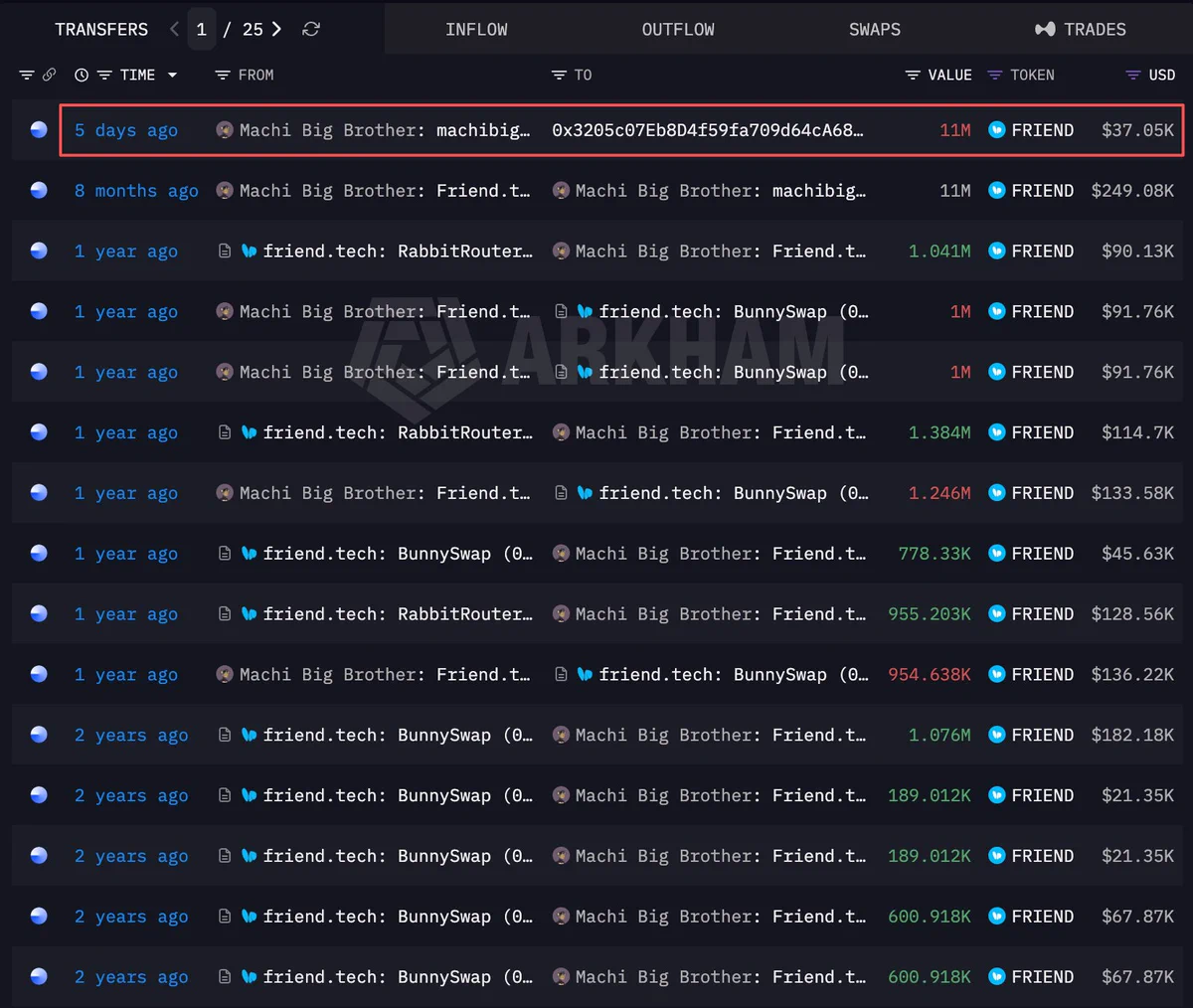Click the TRADES tab icon
This screenshot has width=1193, height=1008.
pos(1045,29)
